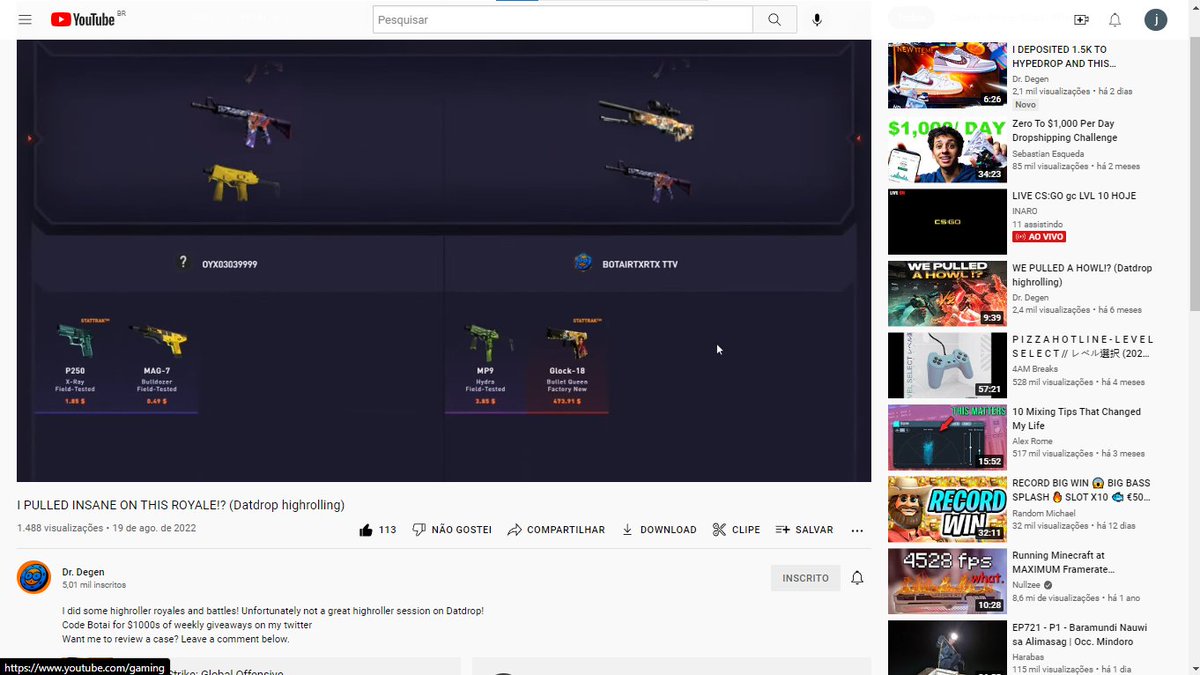
Task: Click the Glock-18 Bullet Queen item
Action: pyautogui.click(x=566, y=365)
